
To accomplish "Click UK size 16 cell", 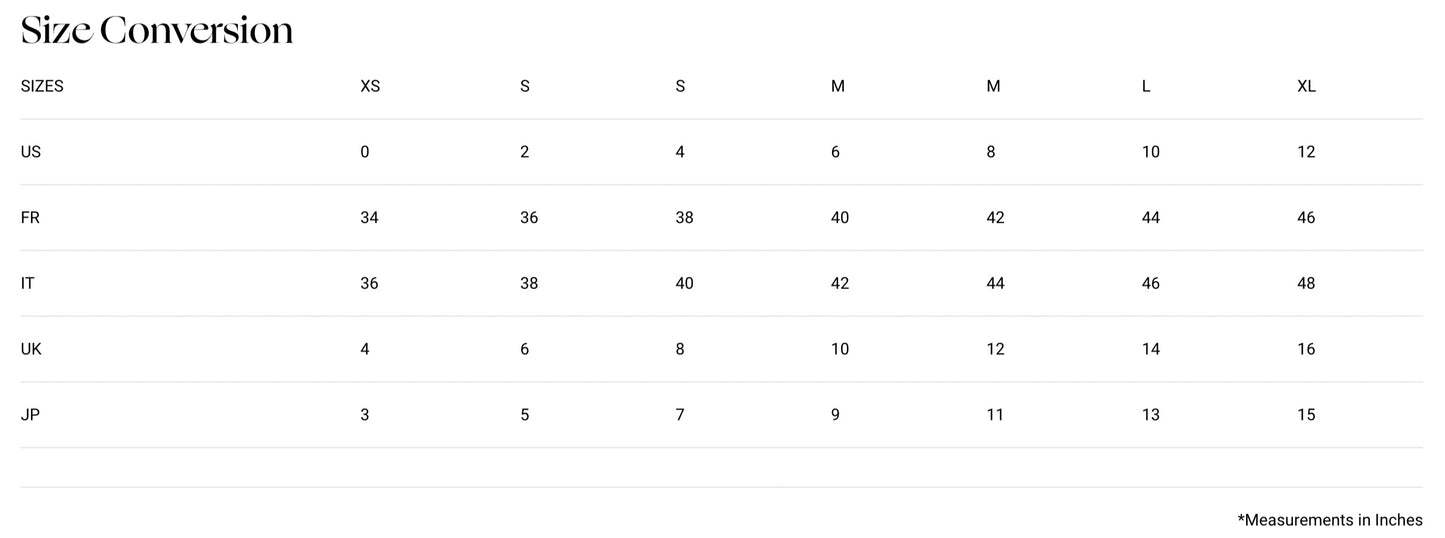I will [1306, 349].
